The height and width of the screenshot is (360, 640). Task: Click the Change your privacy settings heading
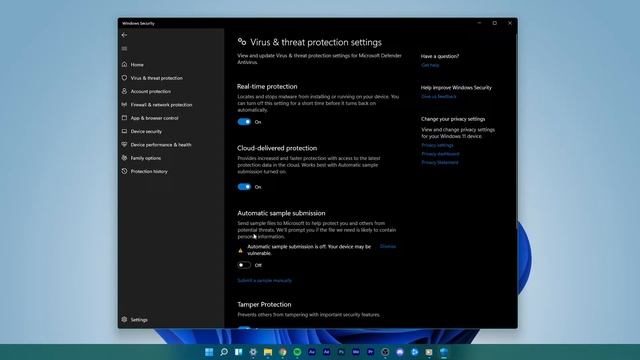click(453, 119)
